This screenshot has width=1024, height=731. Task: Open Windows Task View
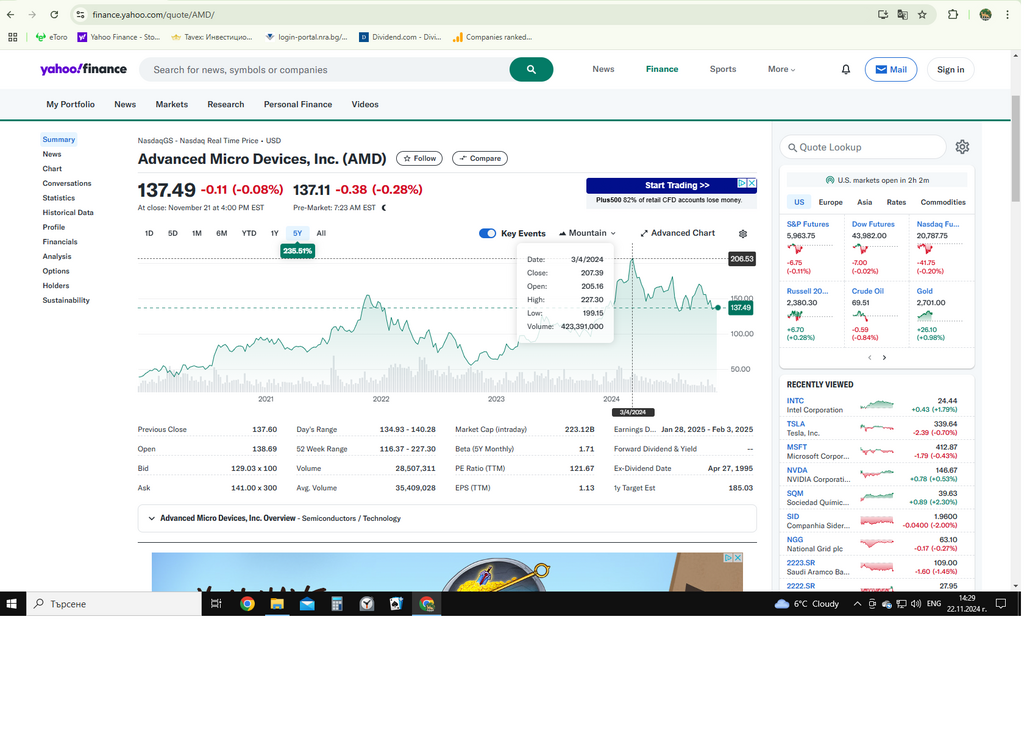click(216, 604)
